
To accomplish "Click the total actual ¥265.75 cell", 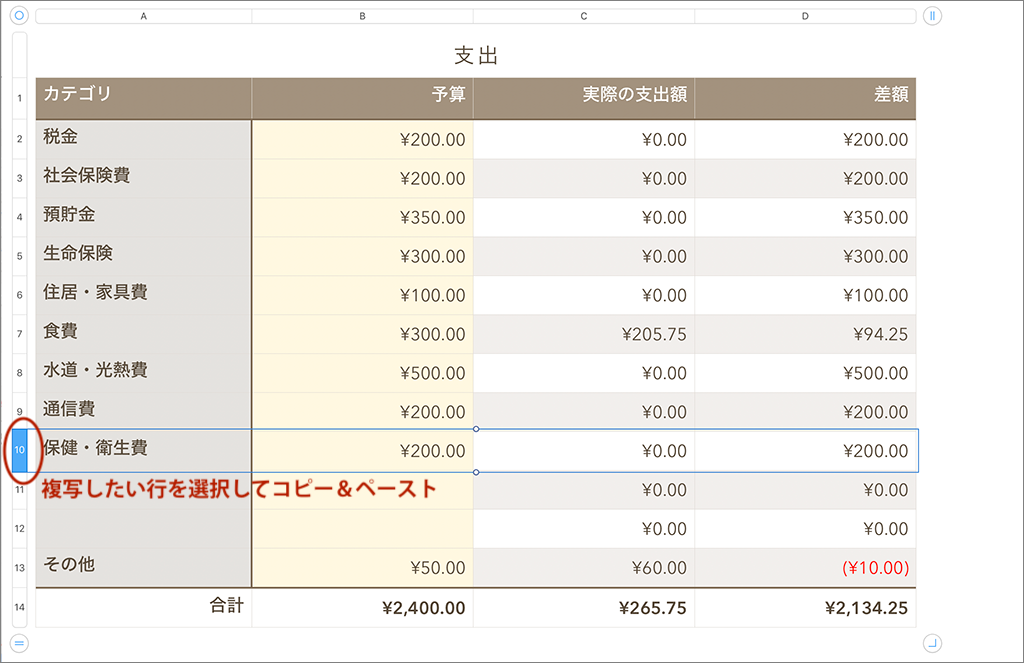I will (584, 607).
